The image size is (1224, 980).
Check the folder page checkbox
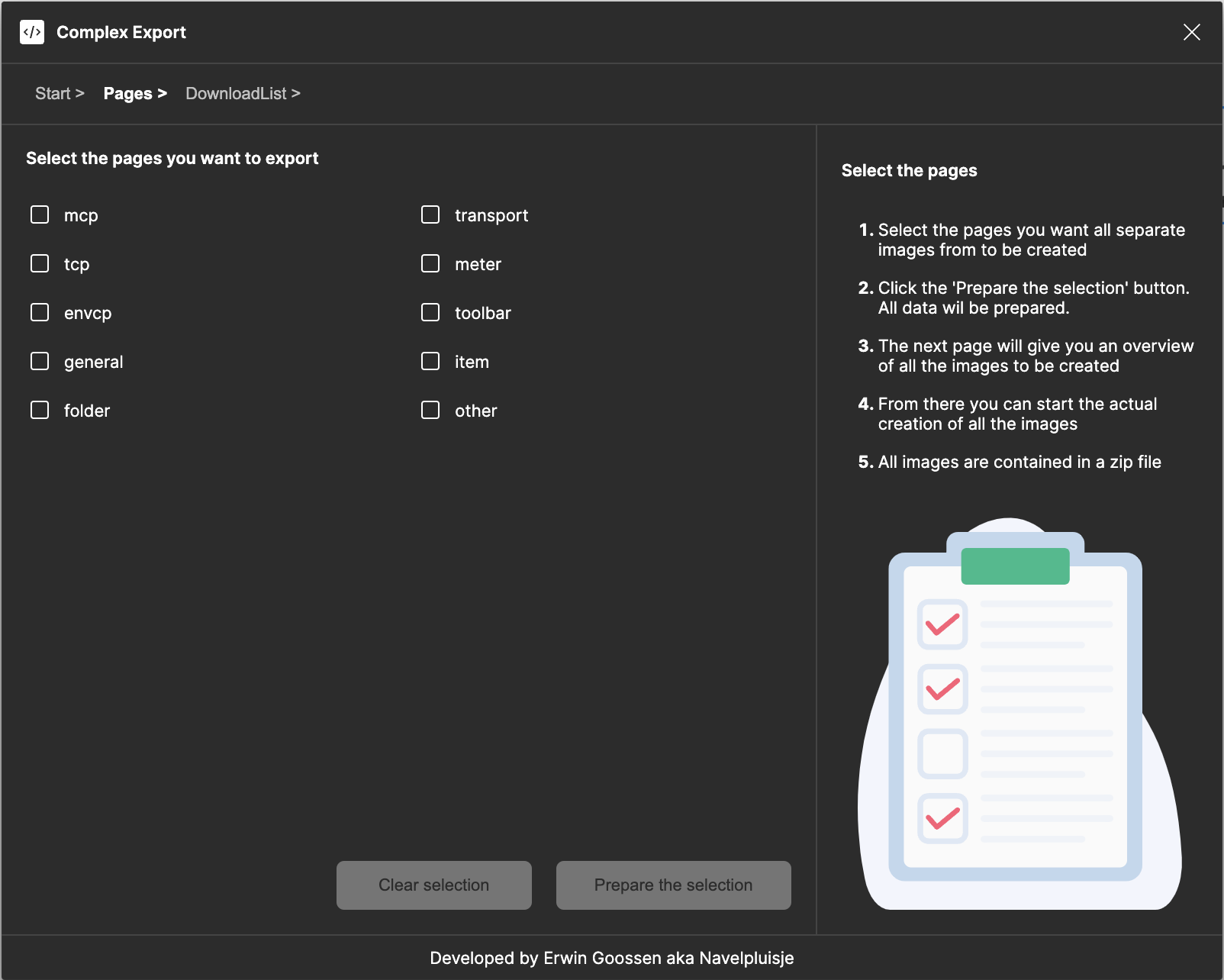(40, 410)
